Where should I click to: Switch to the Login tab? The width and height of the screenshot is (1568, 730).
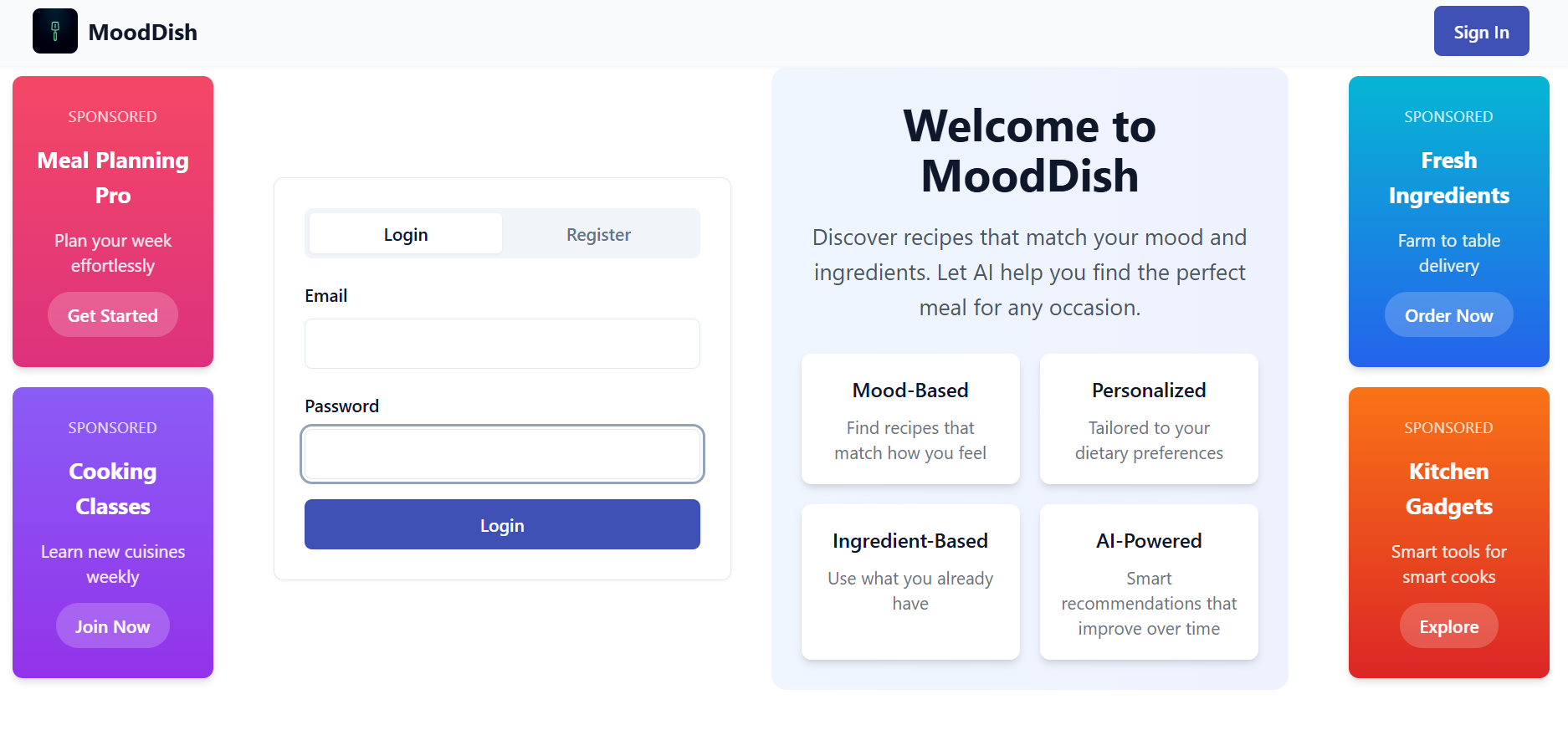point(406,234)
